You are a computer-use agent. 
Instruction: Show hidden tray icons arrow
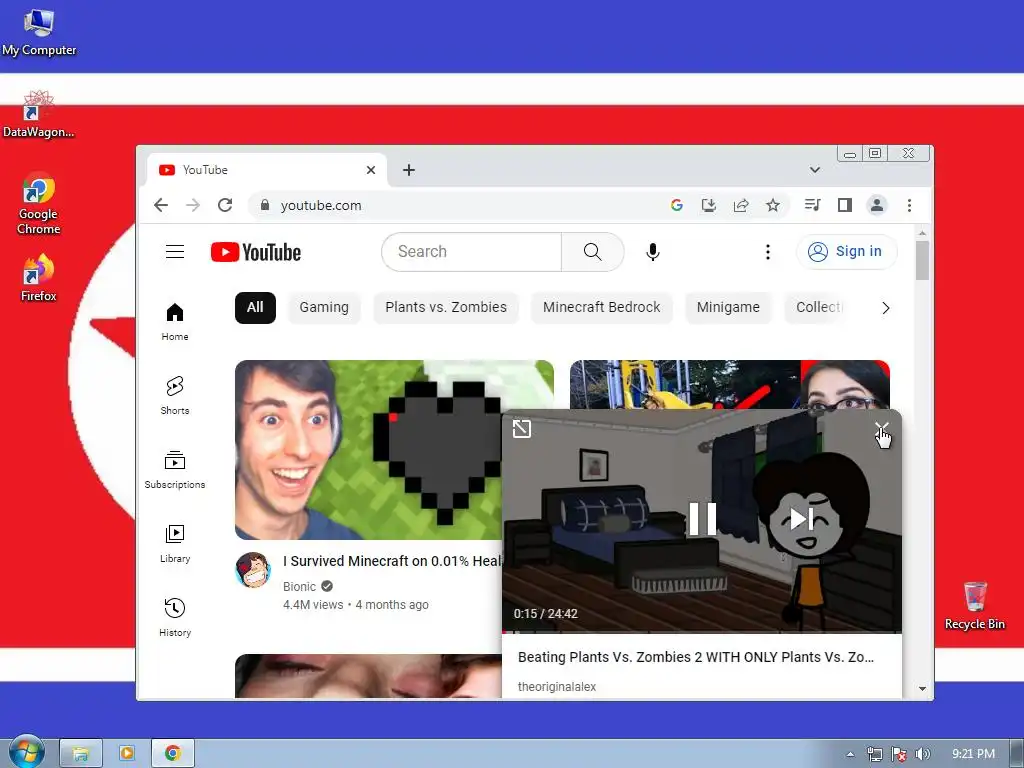point(850,754)
